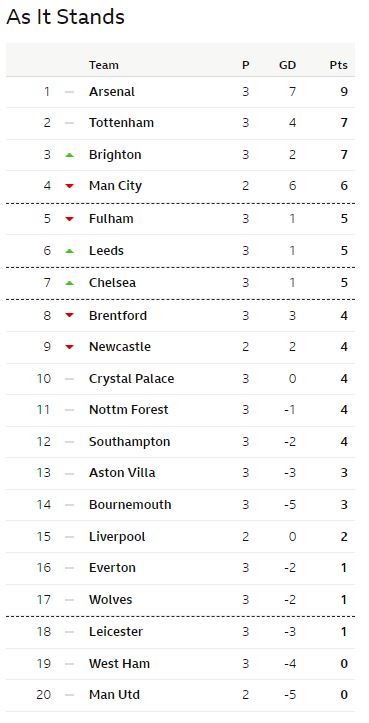Click the red down arrow beside Newcastle

pyautogui.click(x=69, y=347)
